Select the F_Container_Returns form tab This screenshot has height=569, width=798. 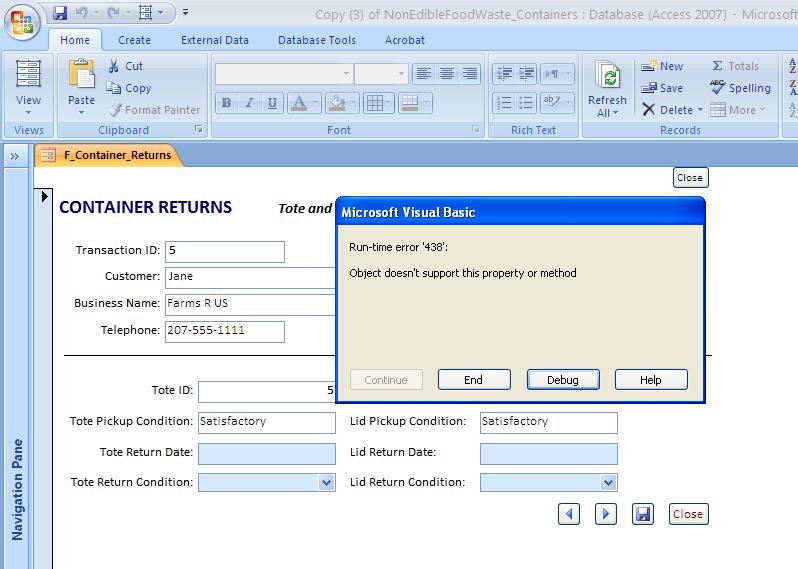(x=108, y=155)
